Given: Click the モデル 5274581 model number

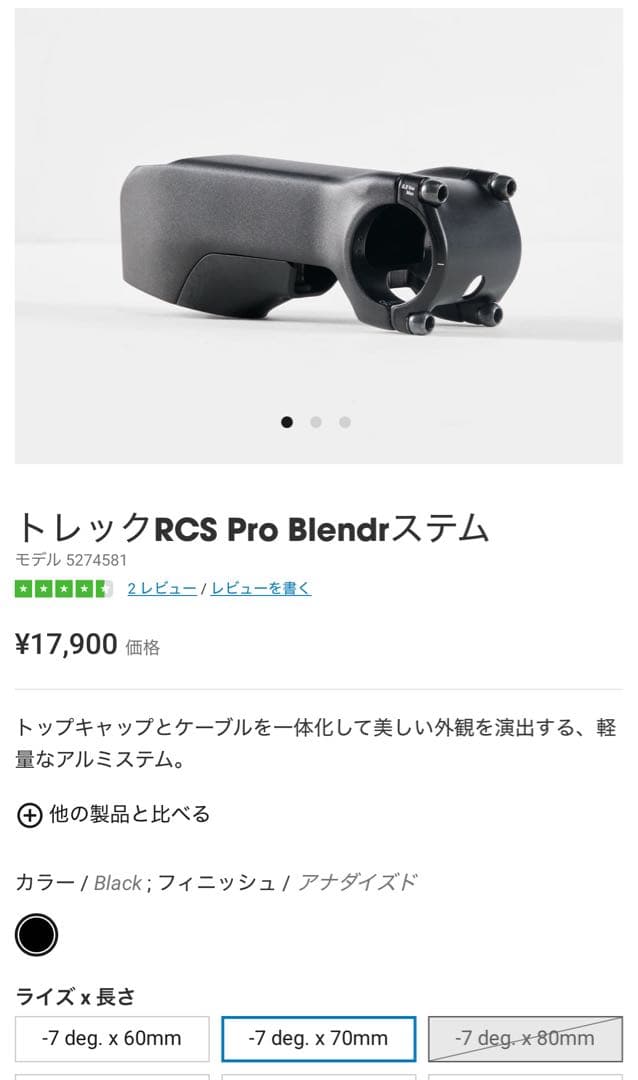Looking at the screenshot, I should point(71,560).
